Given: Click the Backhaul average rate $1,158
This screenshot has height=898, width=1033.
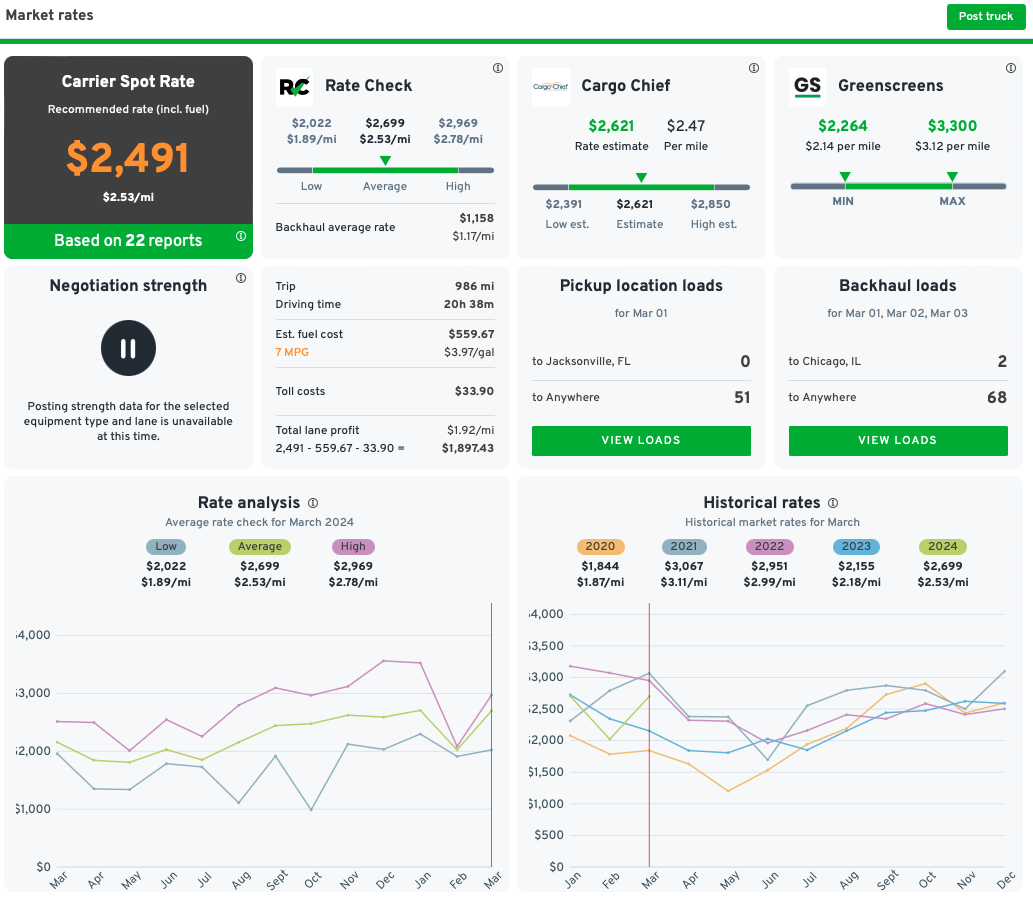Looking at the screenshot, I should pos(476,218).
